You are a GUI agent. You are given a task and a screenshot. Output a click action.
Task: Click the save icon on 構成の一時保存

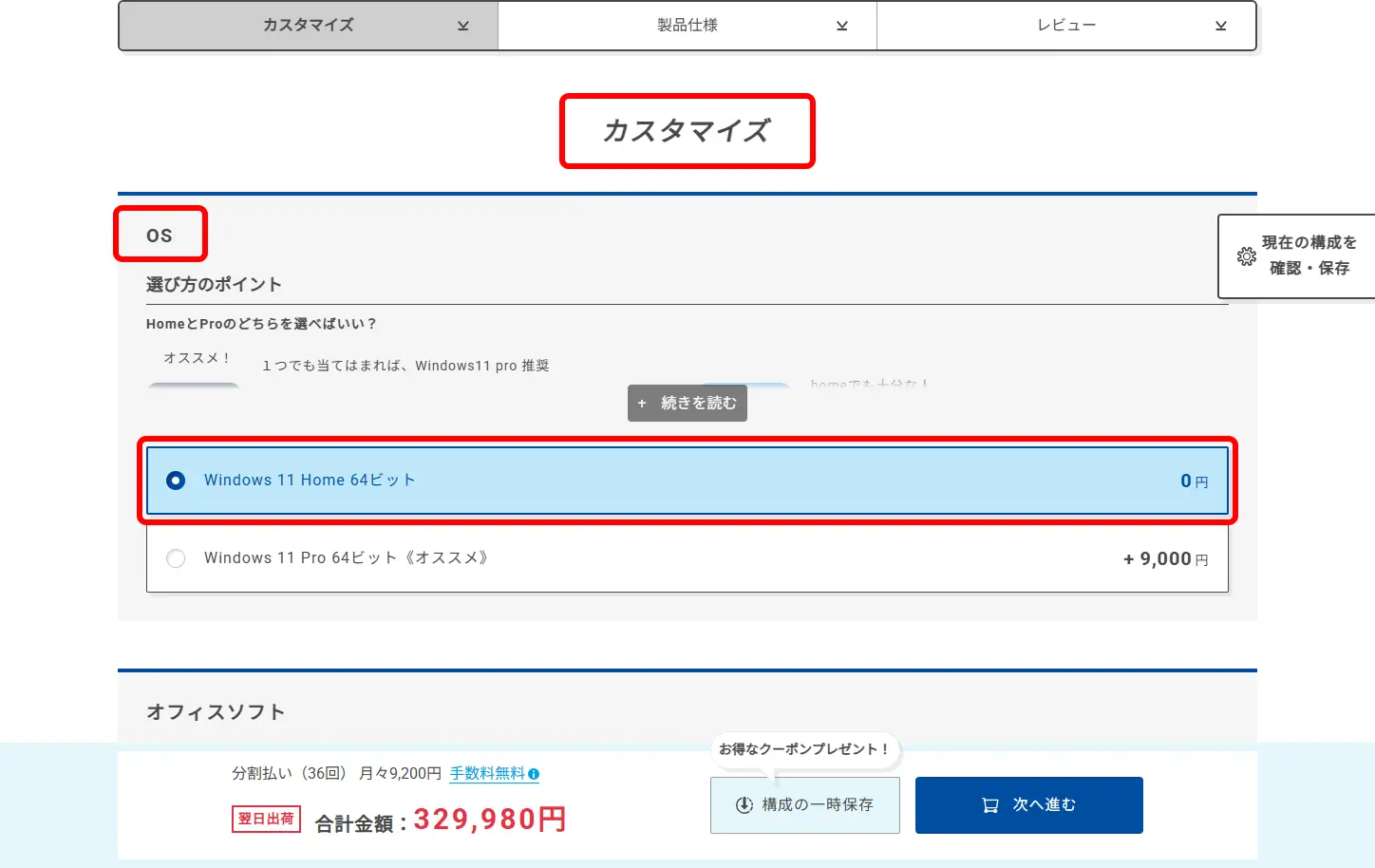(744, 805)
